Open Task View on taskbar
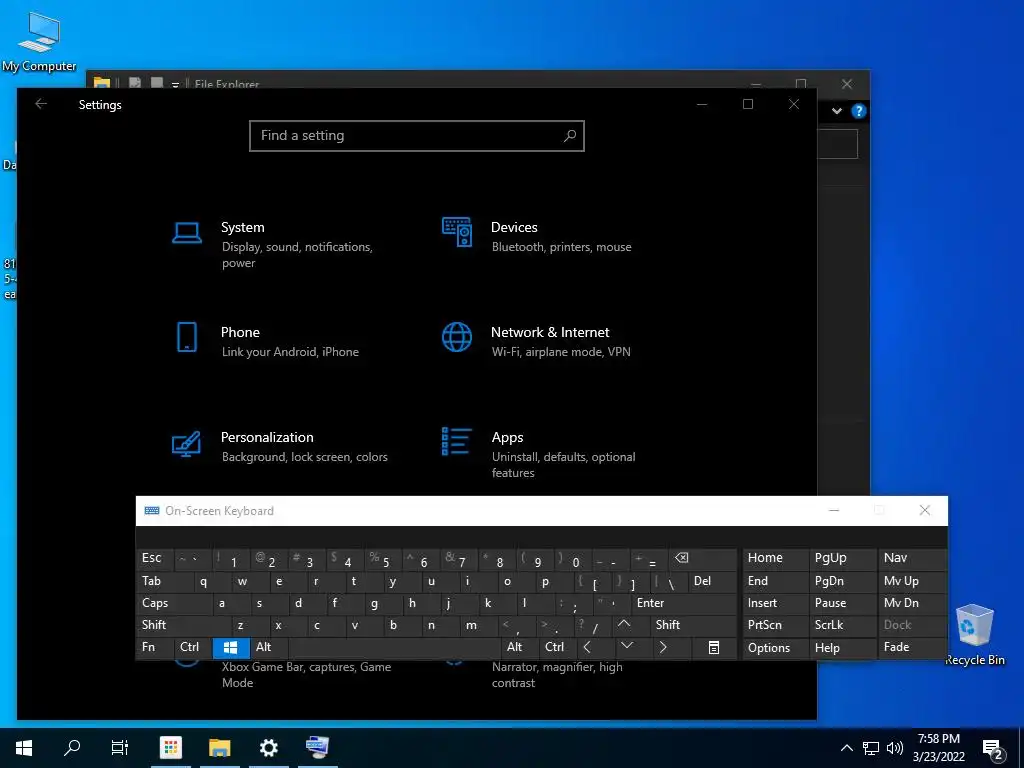Image resolution: width=1024 pixels, height=768 pixels. click(120, 748)
